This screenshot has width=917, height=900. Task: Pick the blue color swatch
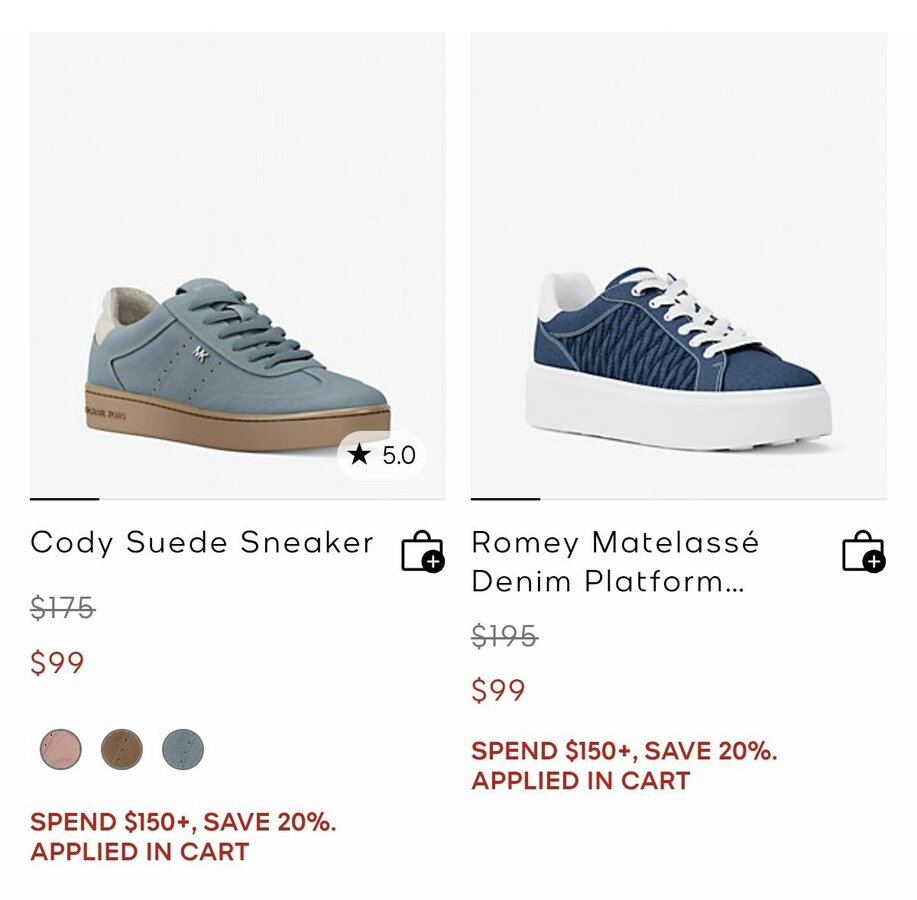point(183,749)
